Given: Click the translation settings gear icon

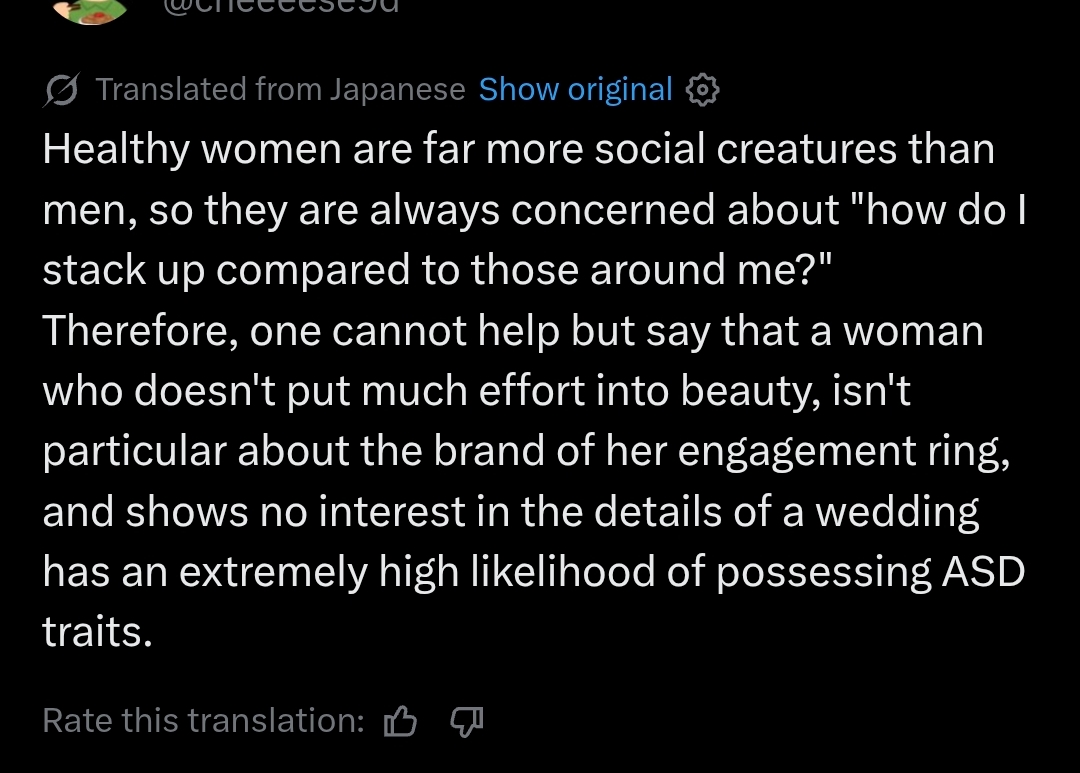Looking at the screenshot, I should pyautogui.click(x=703, y=91).
